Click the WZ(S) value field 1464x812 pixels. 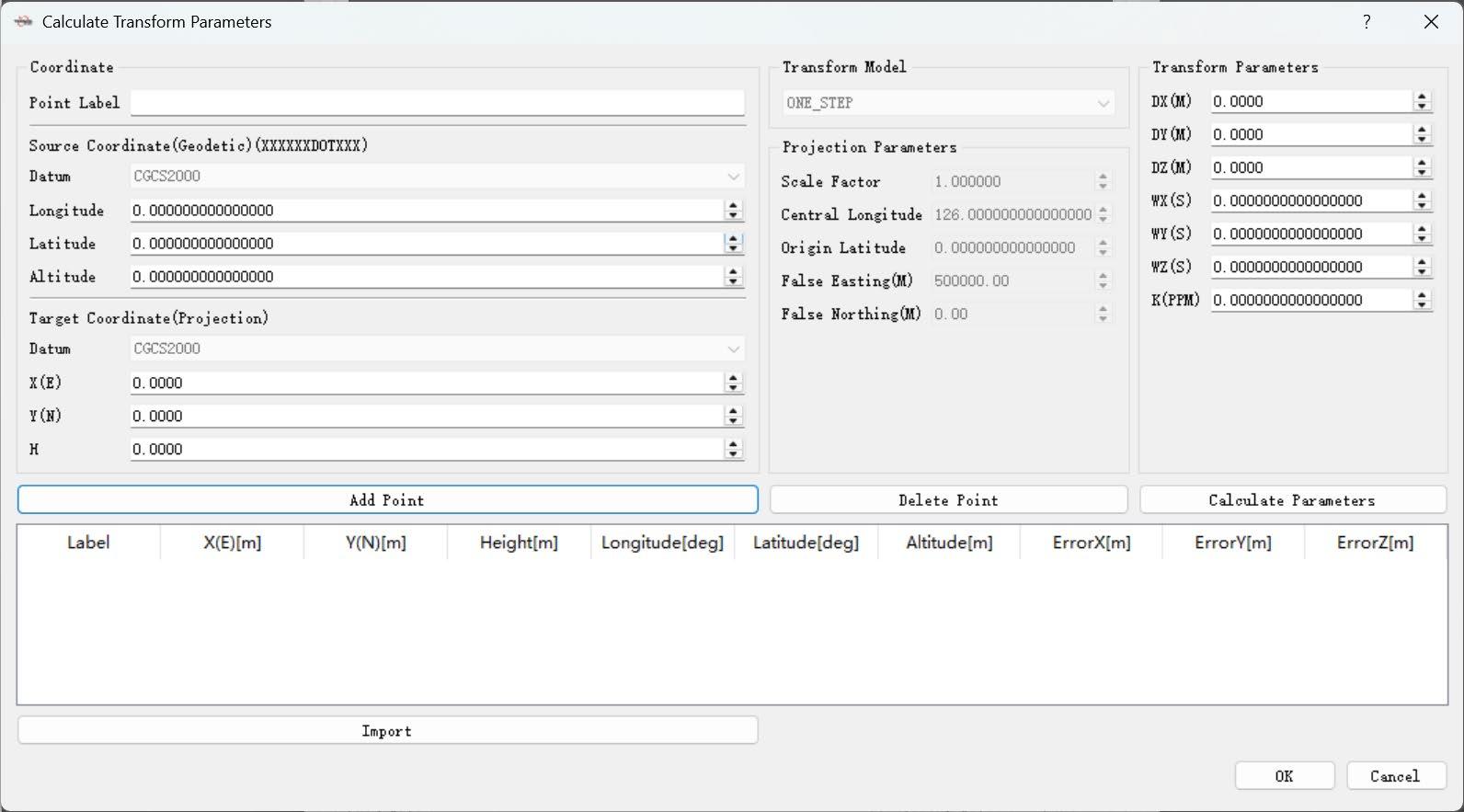1311,267
